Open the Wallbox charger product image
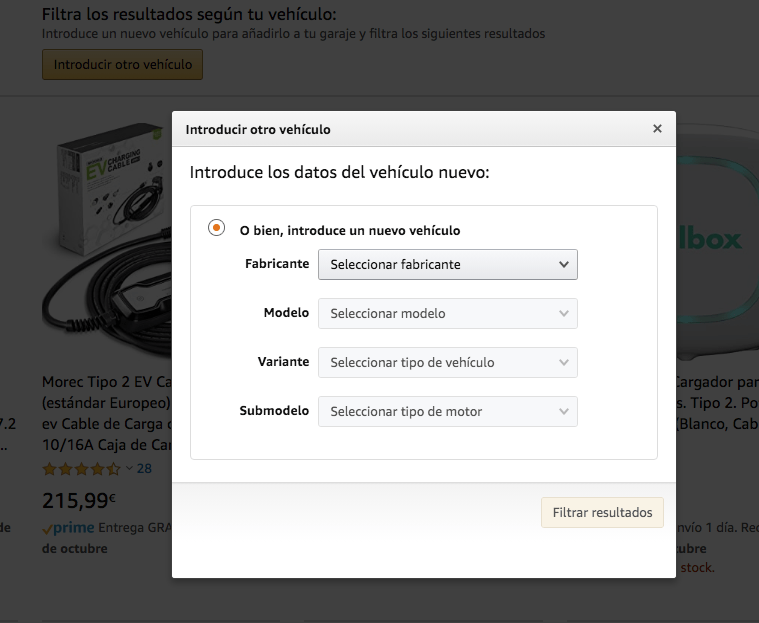Screen dimensions: 759x623 717,242
